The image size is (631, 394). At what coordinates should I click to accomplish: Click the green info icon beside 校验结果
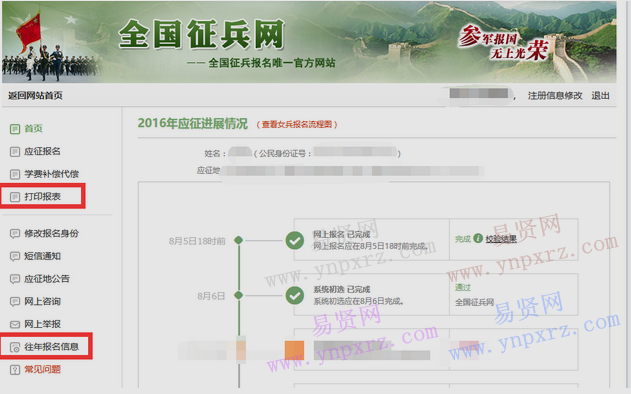478,238
